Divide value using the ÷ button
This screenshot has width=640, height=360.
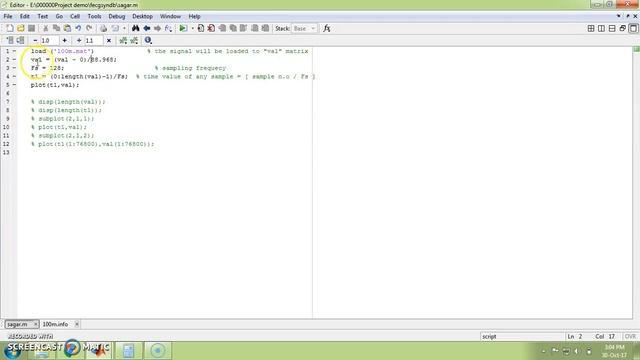coord(79,40)
